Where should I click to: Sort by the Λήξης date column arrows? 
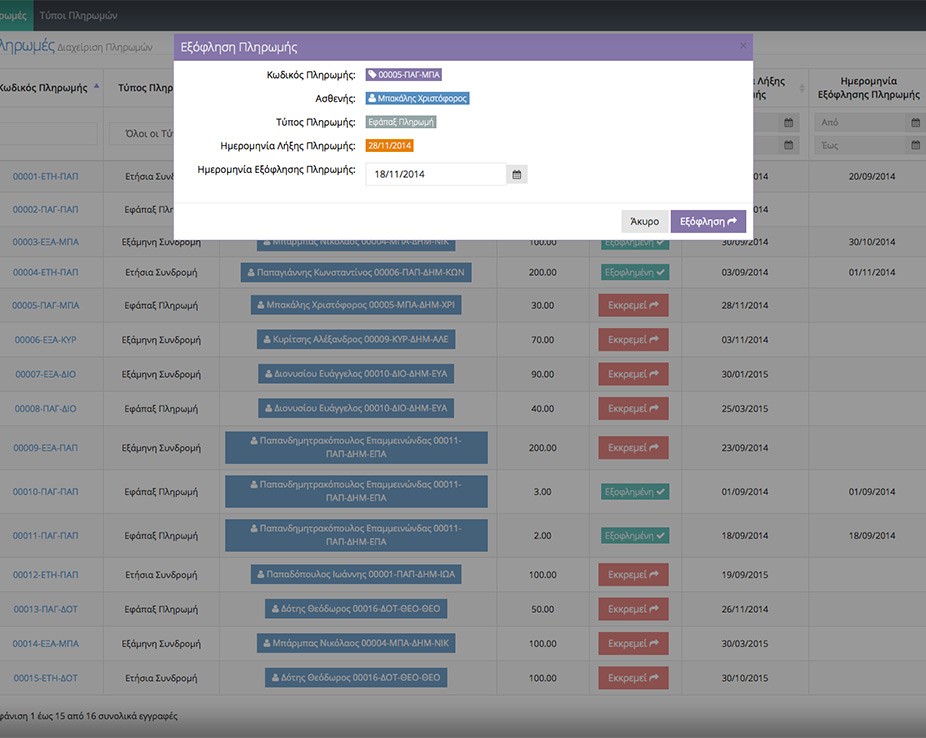click(x=801, y=88)
